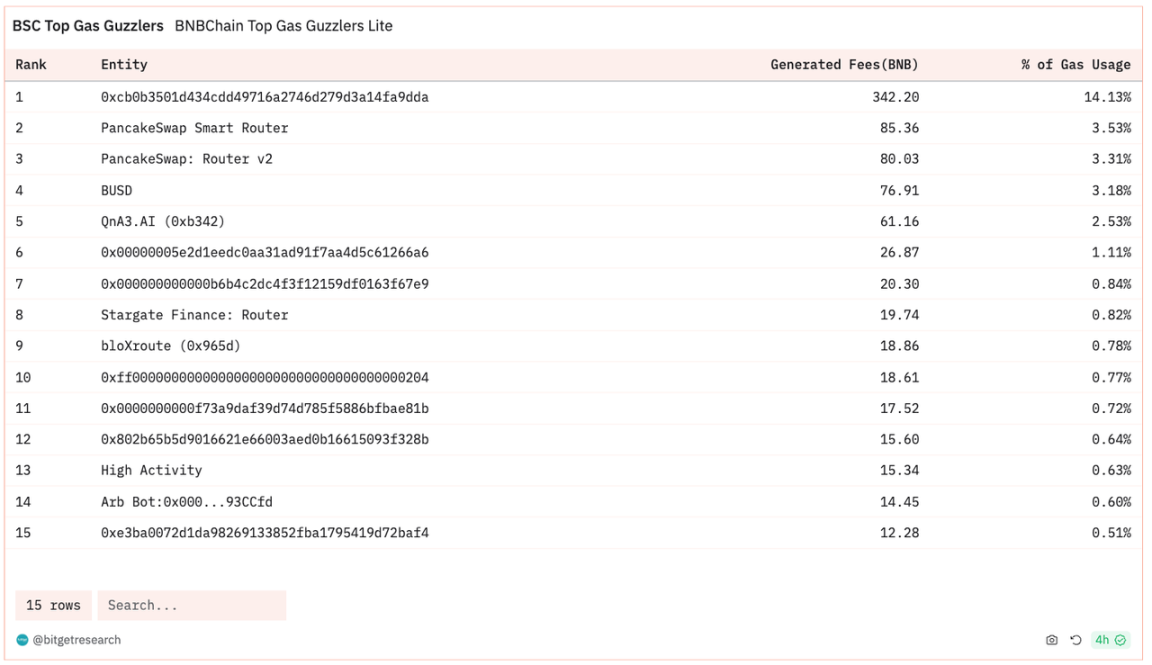Image resolution: width=1152 pixels, height=665 pixels.
Task: Click the bitgetresearch avatar icon
Action: [x=22, y=640]
